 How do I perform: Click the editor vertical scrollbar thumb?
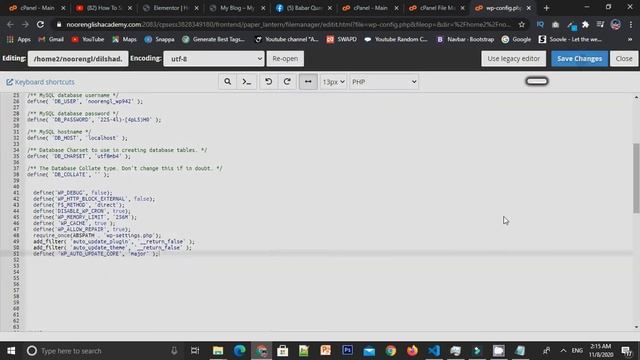(636, 178)
